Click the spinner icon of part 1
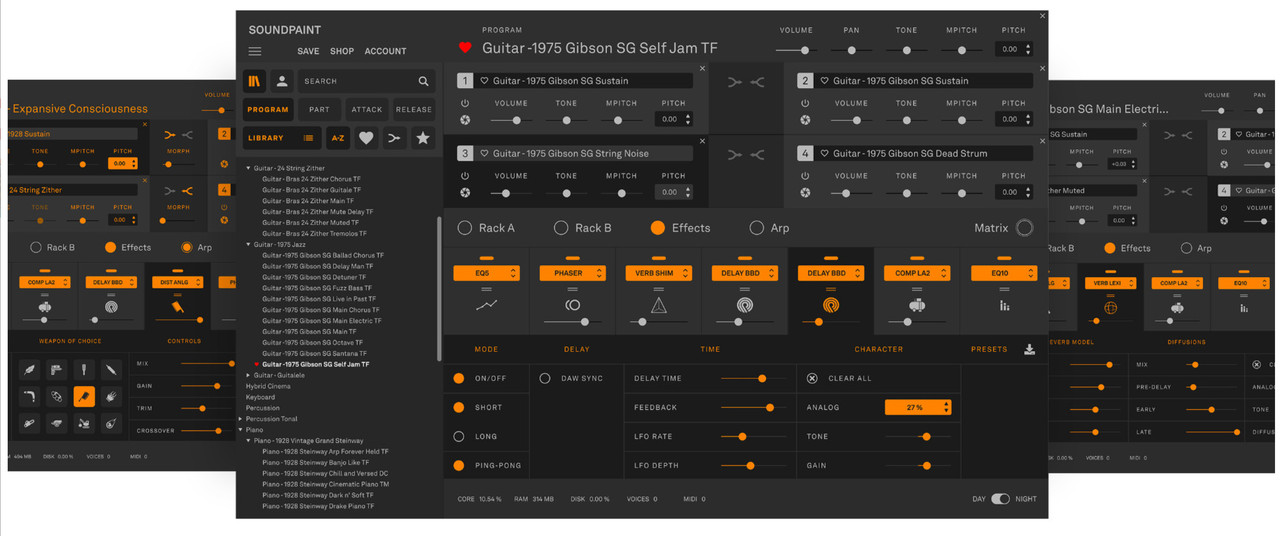 pyautogui.click(x=465, y=120)
